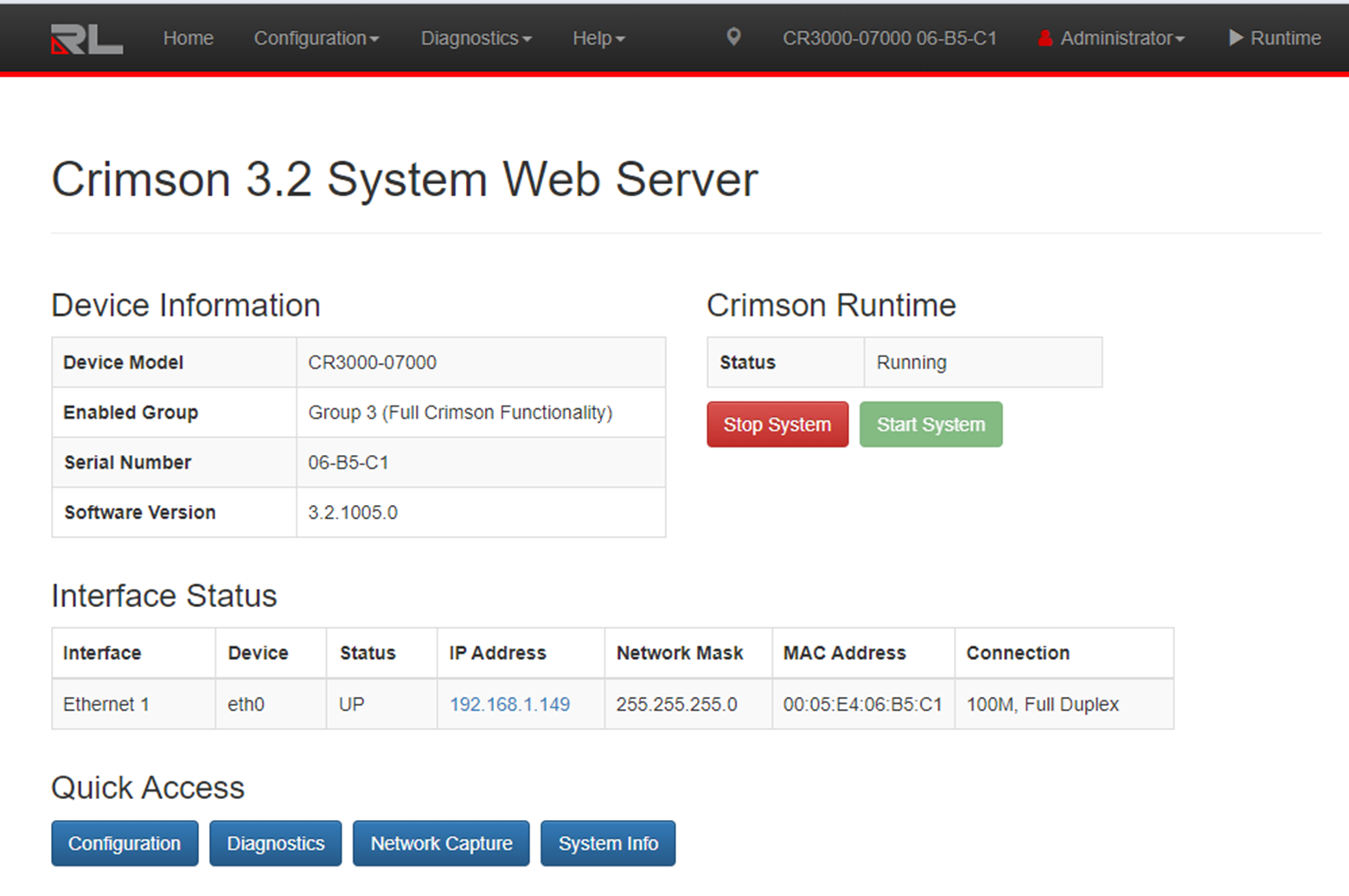This screenshot has width=1349, height=896.
Task: Click the Administrator user icon
Action: coord(1045,38)
